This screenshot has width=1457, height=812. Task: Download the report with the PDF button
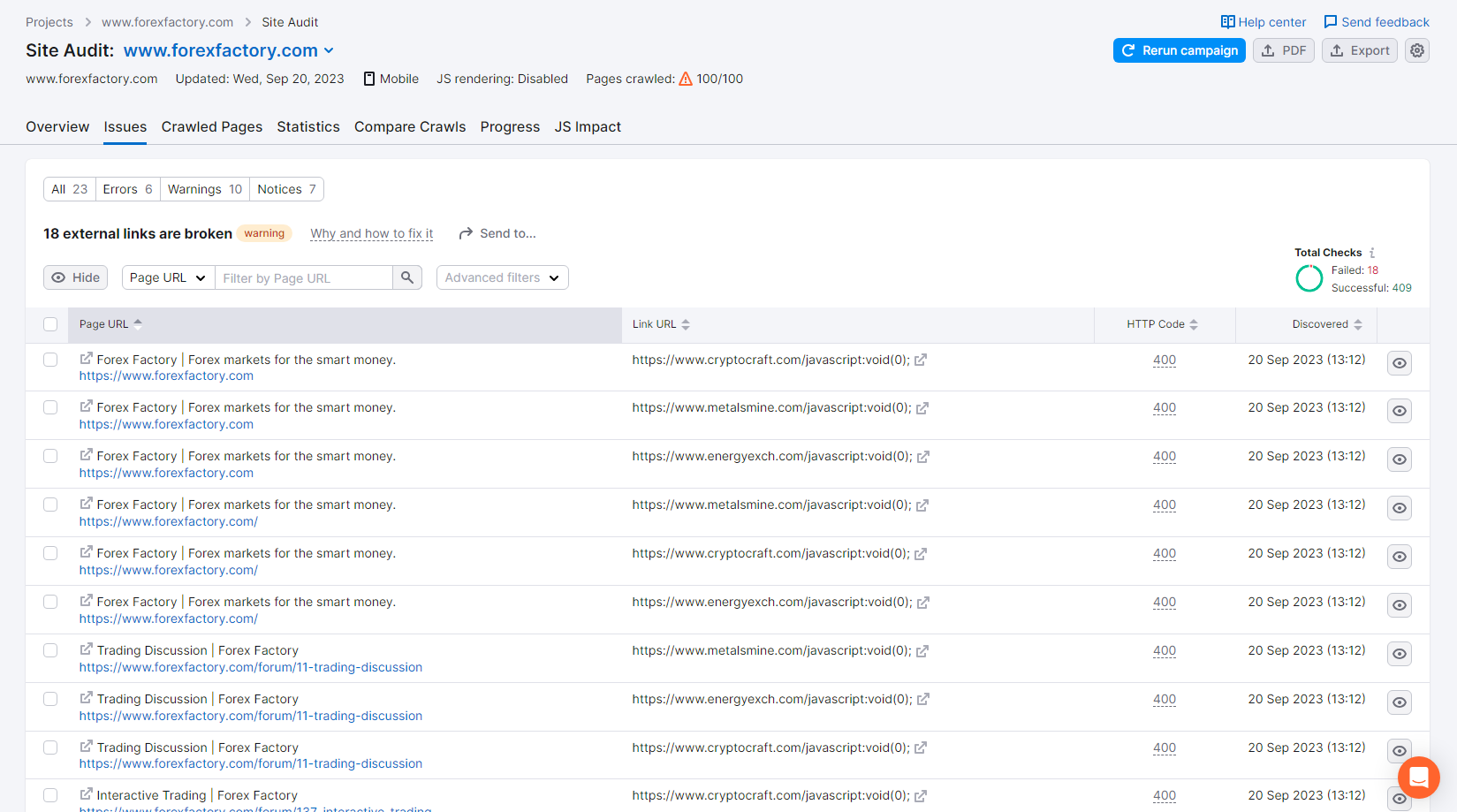point(1284,50)
